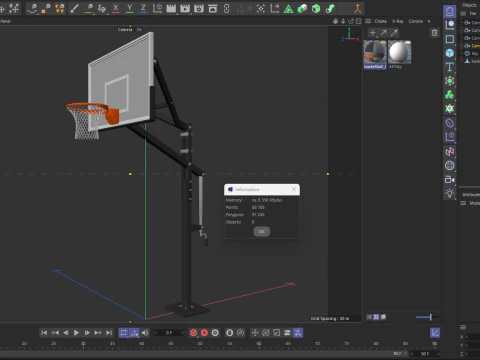Open Render Settings clapperboard gear icon

click(199, 8)
